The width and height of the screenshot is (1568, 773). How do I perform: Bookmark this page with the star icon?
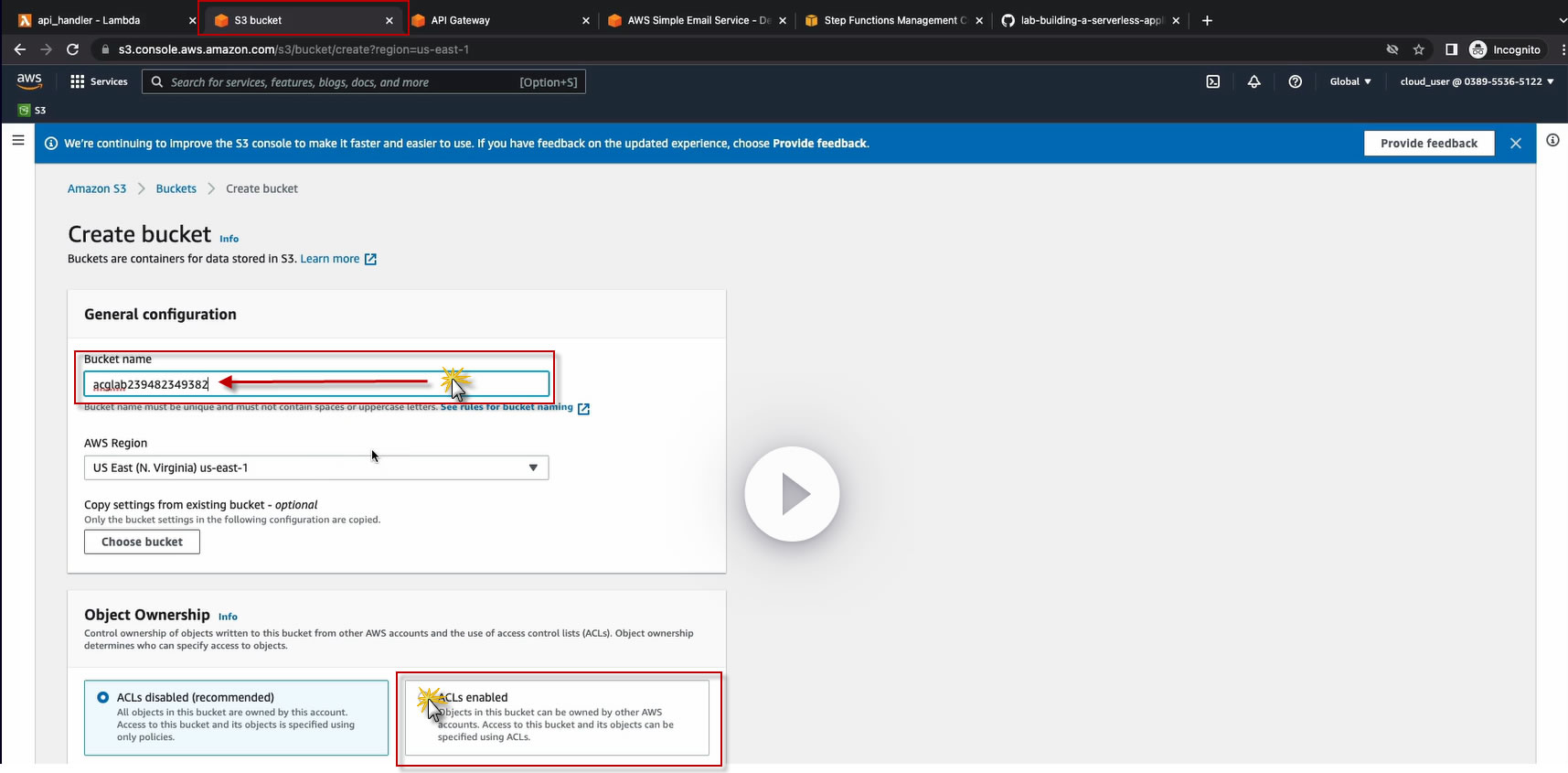[1419, 49]
